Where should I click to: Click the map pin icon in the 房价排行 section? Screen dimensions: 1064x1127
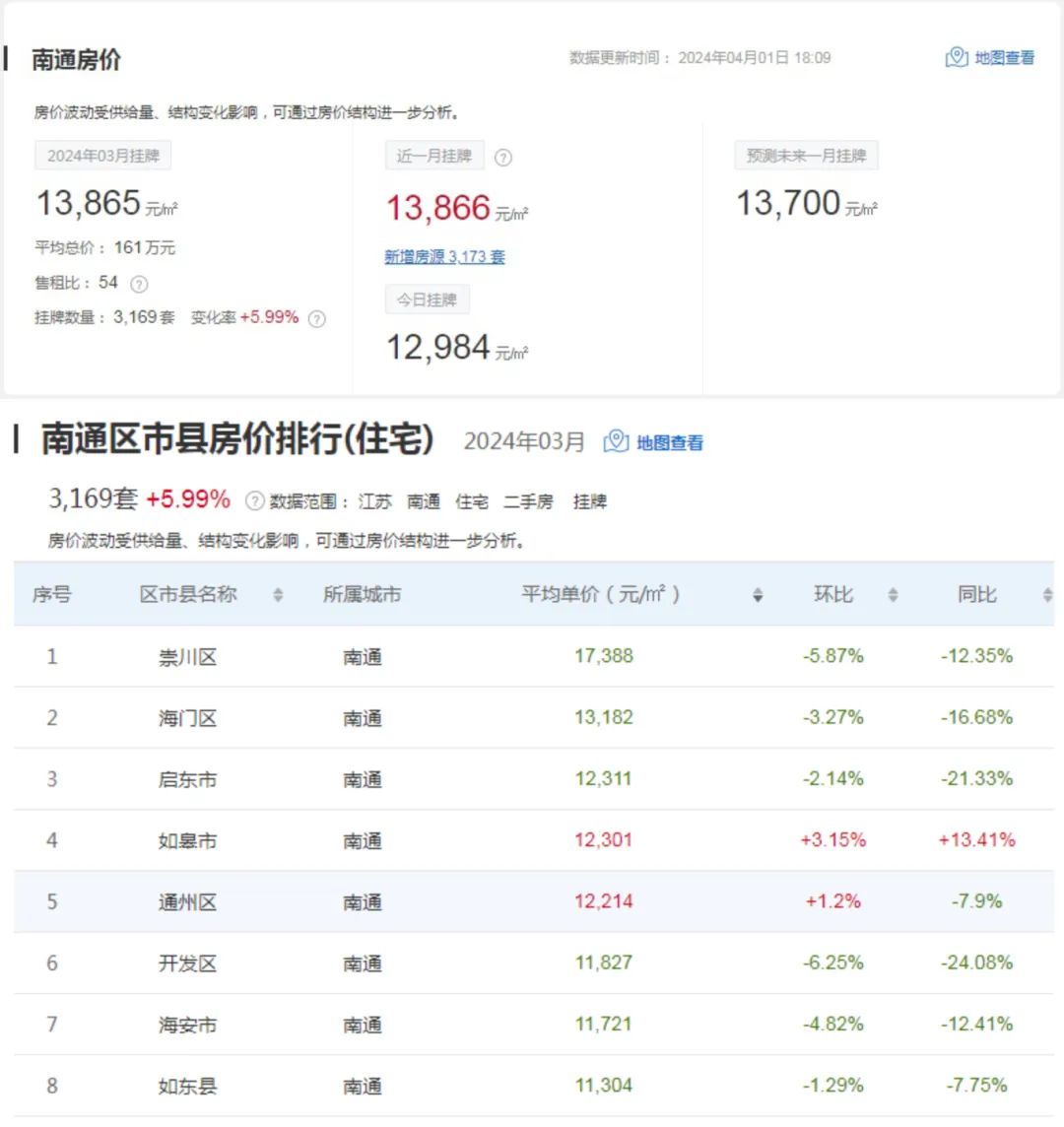pos(614,442)
